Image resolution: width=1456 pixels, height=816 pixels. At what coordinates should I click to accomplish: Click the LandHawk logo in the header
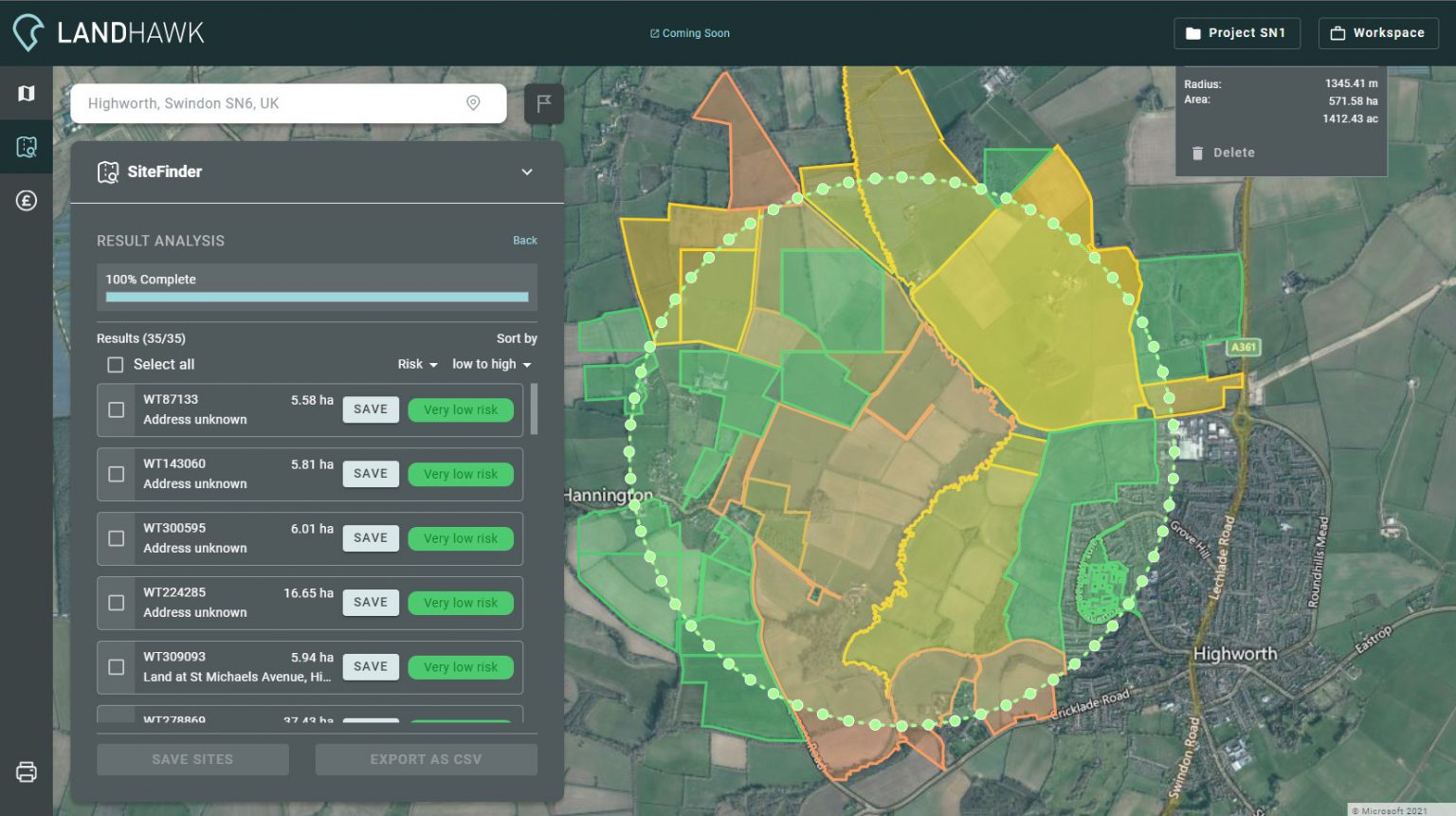tap(107, 31)
